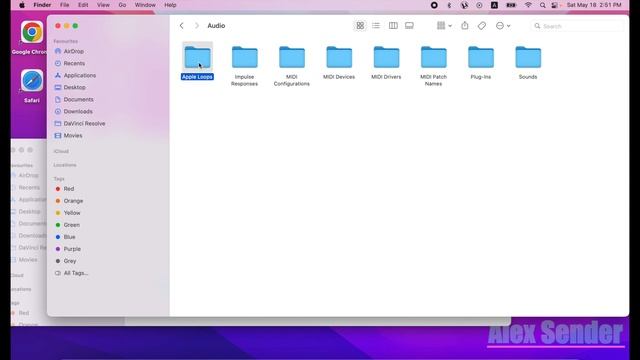Screen dimensions: 640x360
Task: Click the iCloud section header in the sidebar
Action: tap(61, 151)
